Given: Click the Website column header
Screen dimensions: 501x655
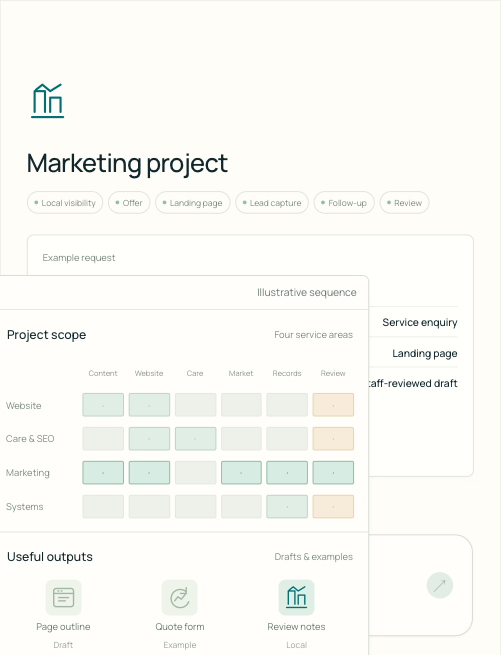Looking at the screenshot, I should pos(149,373).
